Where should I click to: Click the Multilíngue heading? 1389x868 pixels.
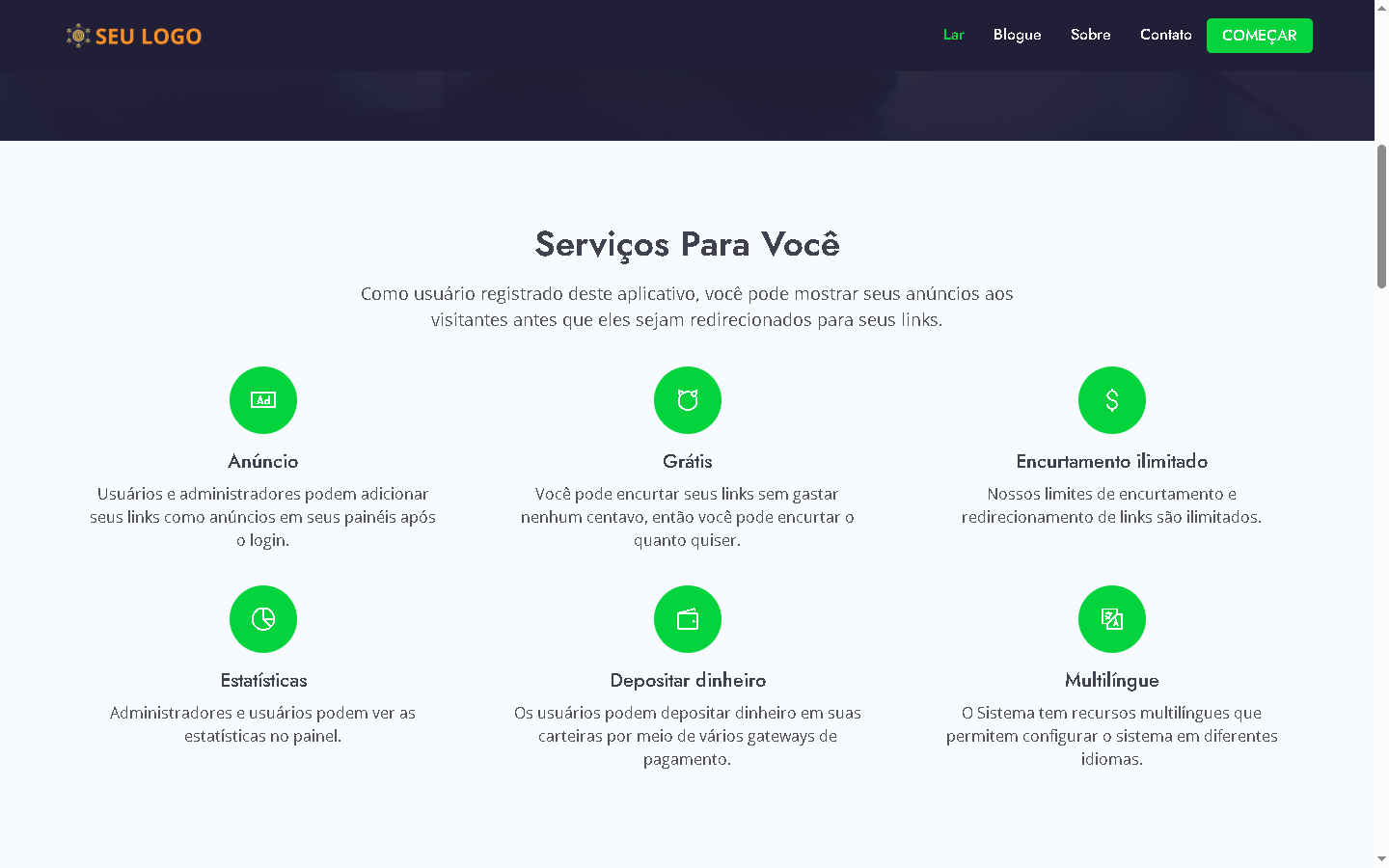1111,681
